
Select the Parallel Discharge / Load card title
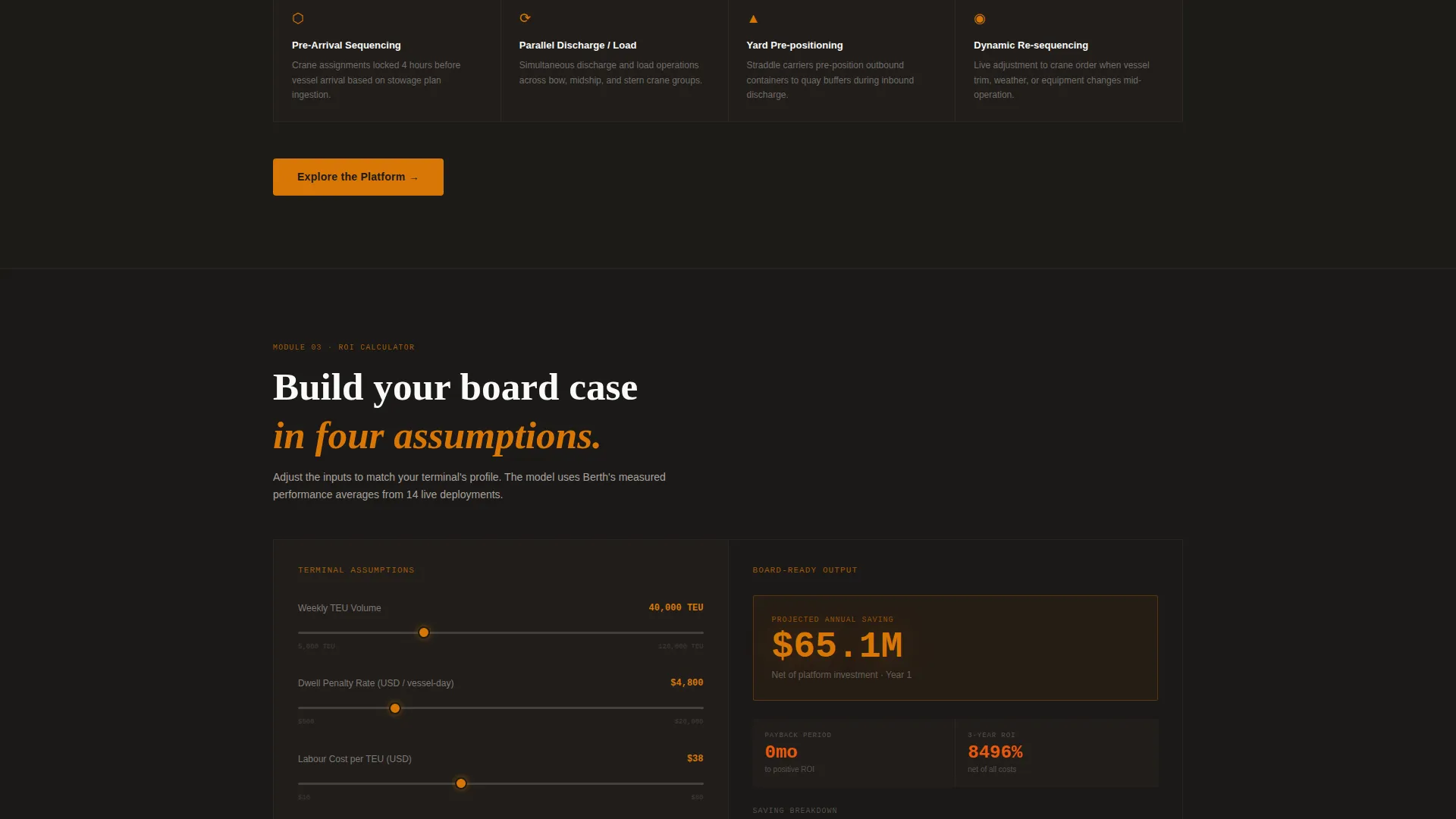tap(578, 45)
